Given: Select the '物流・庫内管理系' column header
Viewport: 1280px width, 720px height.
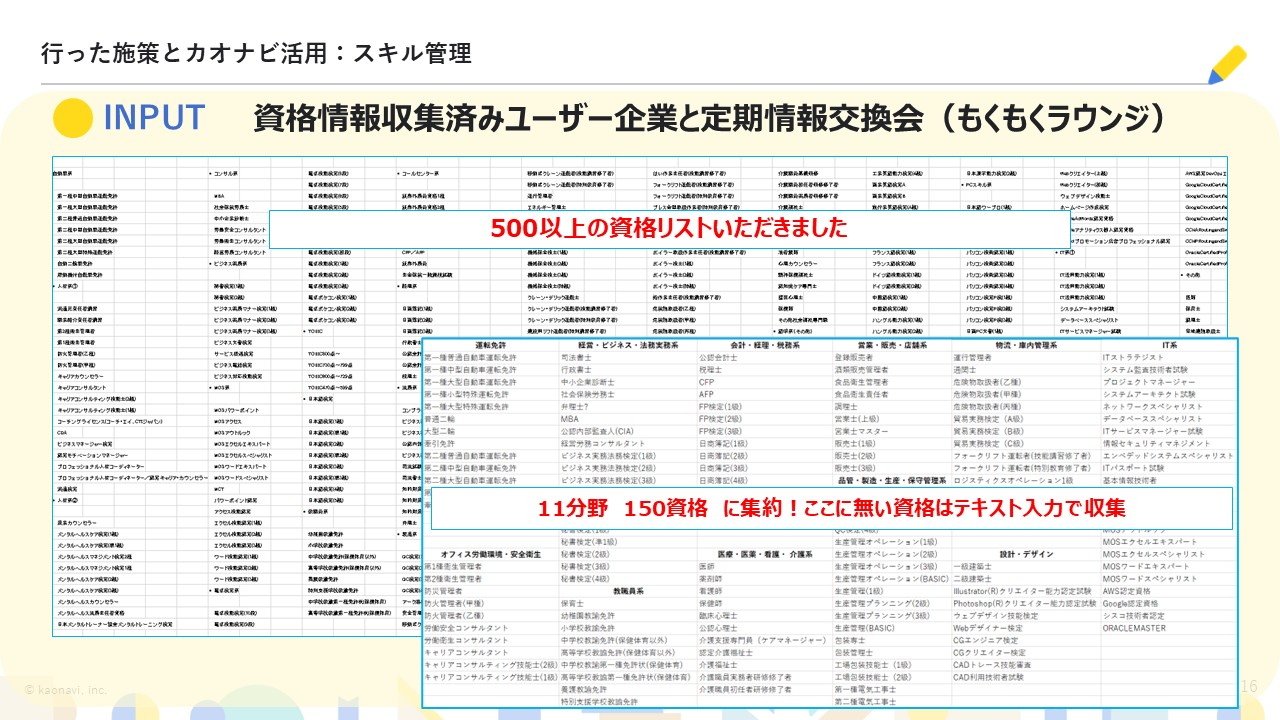Looking at the screenshot, I should [x=1012, y=345].
